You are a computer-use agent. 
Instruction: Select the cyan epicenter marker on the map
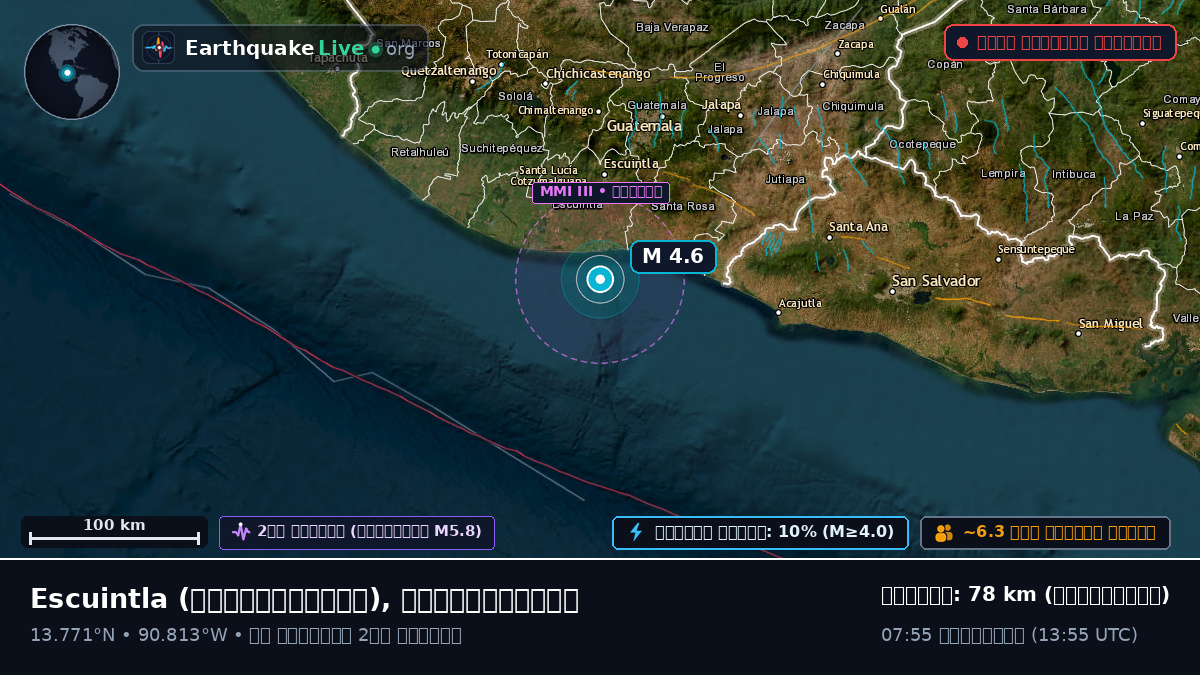(600, 280)
